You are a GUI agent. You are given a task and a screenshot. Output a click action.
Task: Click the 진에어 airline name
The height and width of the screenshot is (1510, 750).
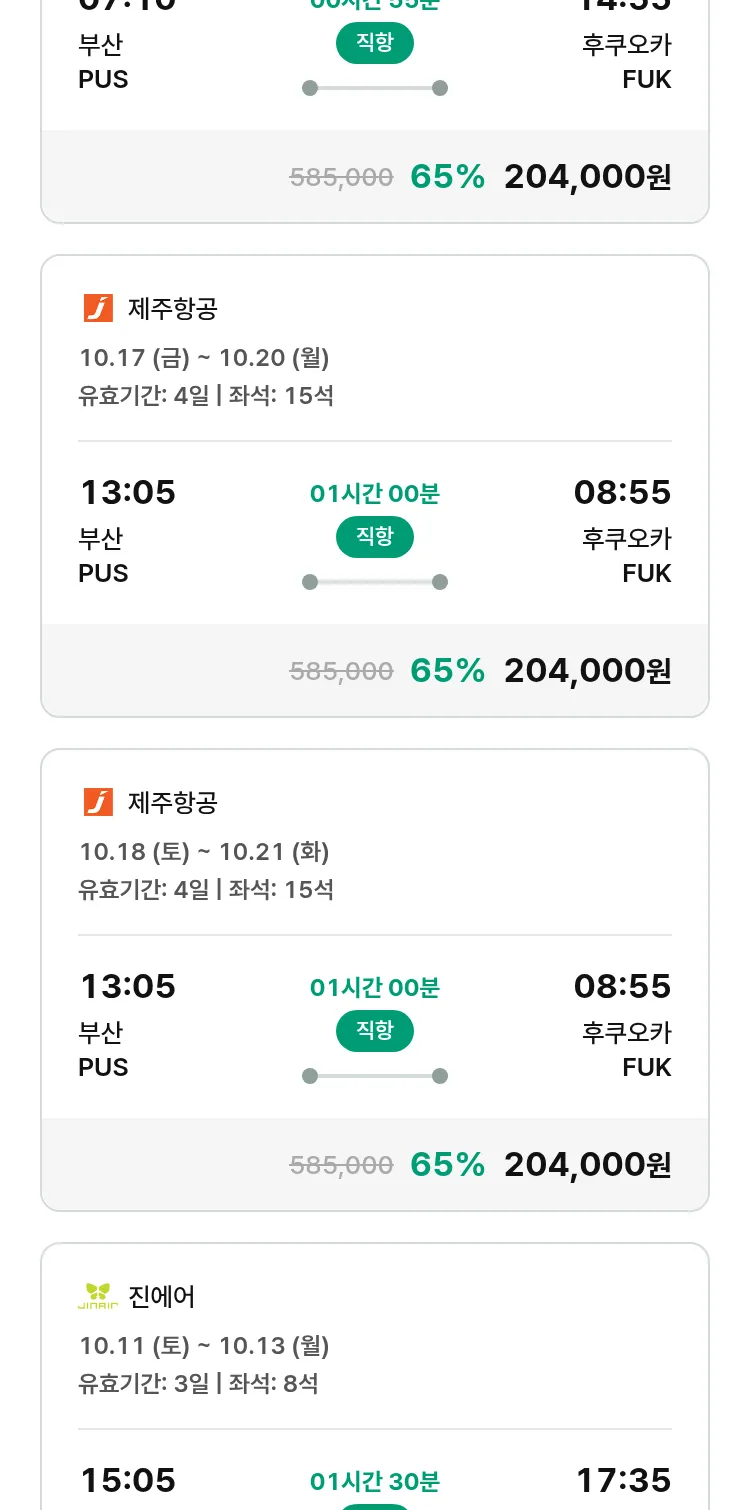[162, 1296]
